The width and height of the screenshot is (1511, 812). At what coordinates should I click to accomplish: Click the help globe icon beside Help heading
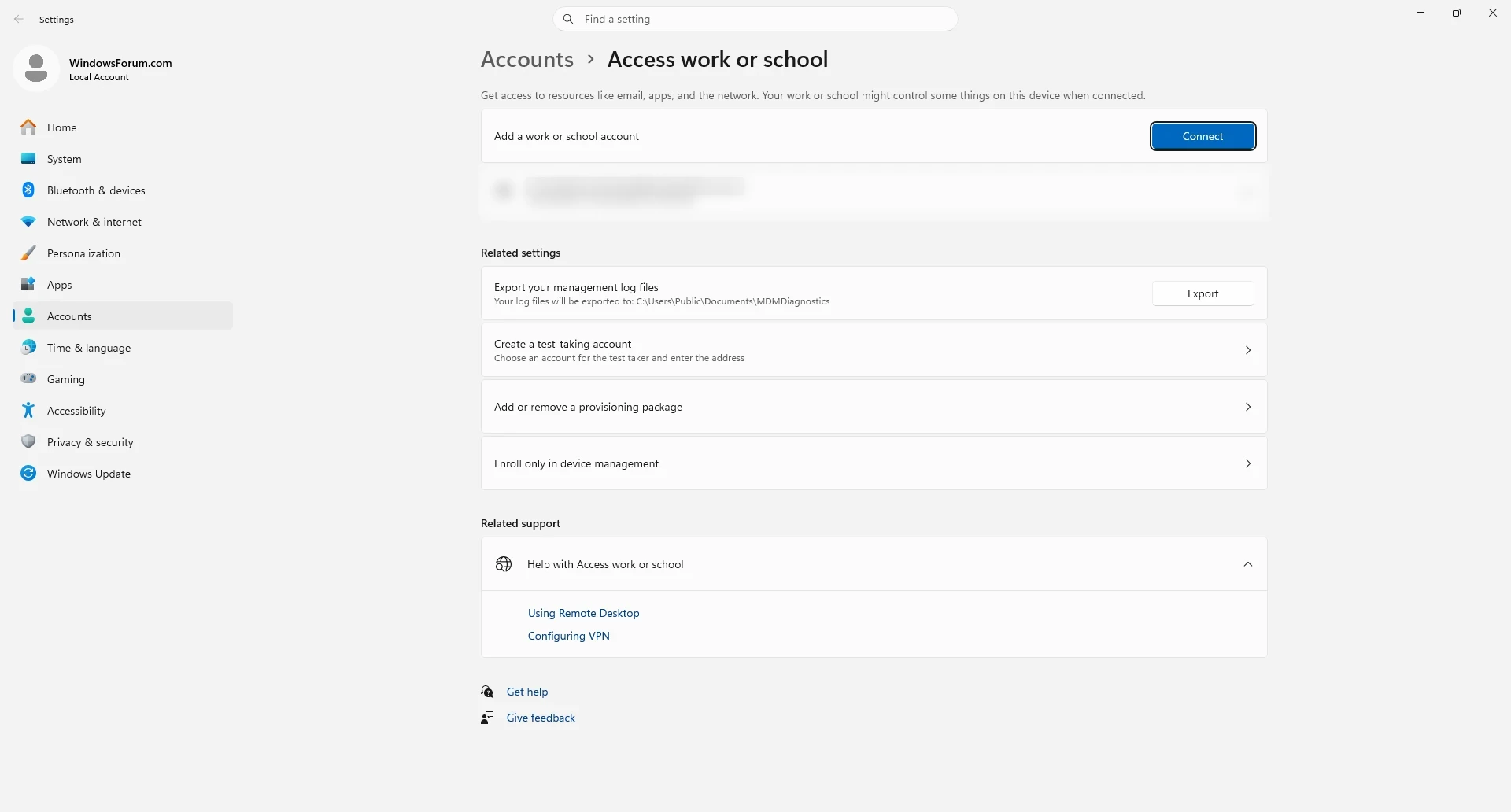coord(504,564)
